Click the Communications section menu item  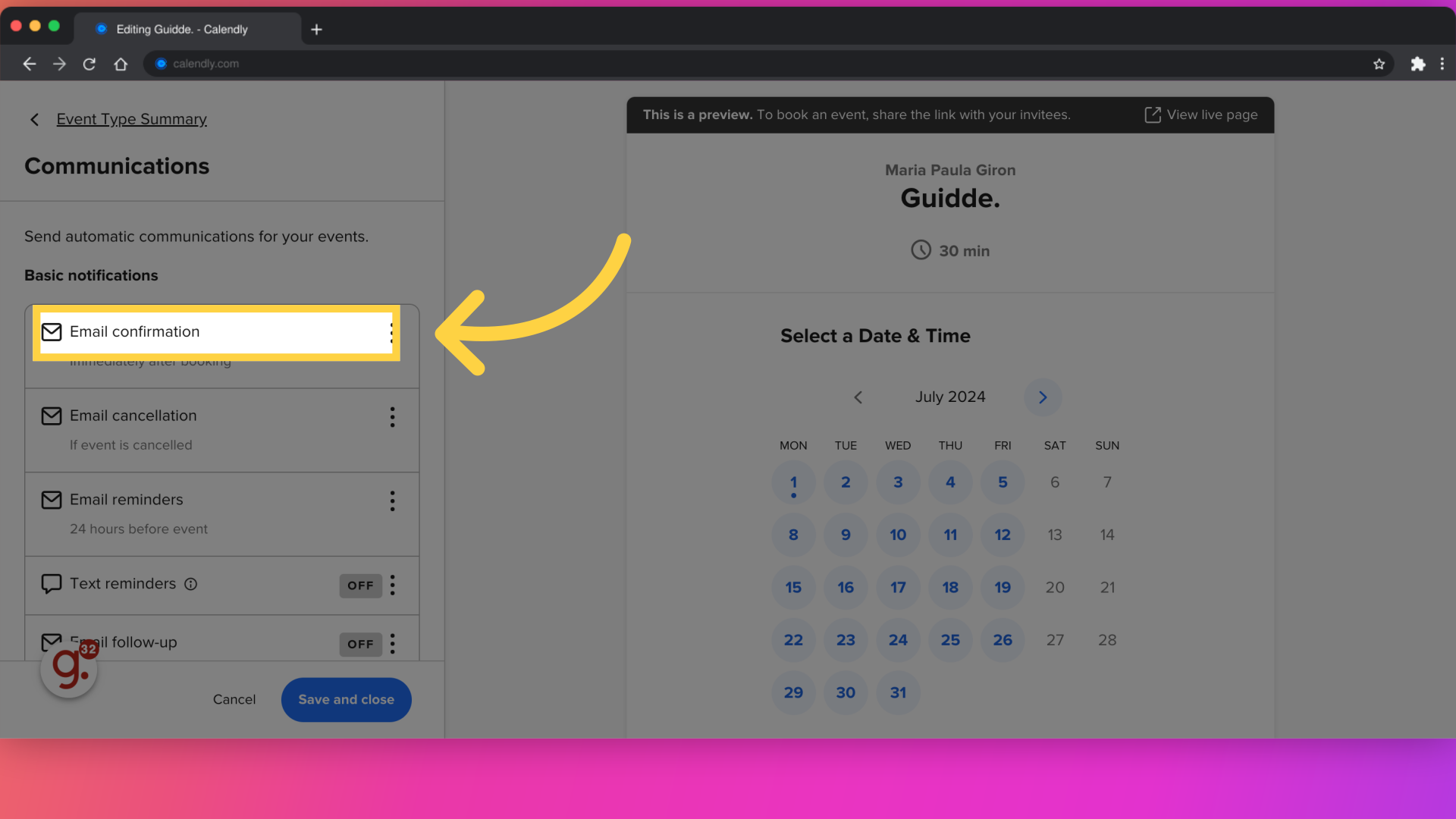coord(117,166)
